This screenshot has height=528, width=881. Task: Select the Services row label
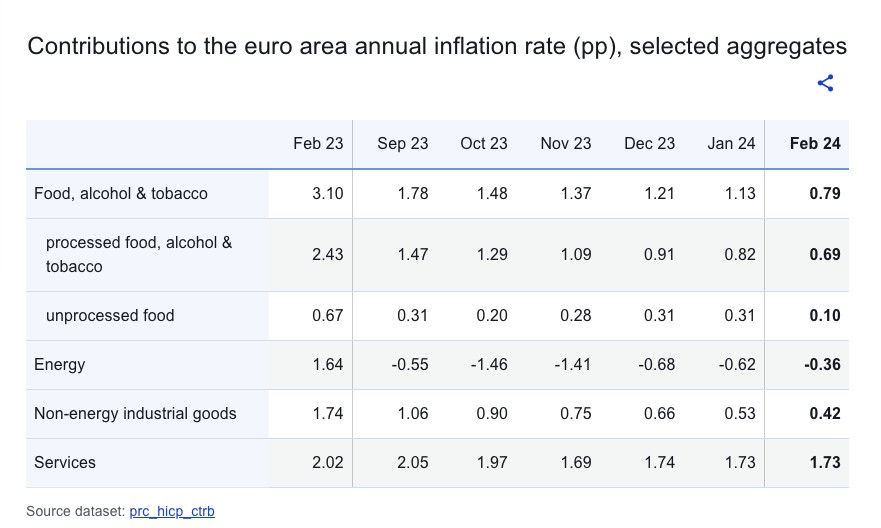click(x=65, y=463)
